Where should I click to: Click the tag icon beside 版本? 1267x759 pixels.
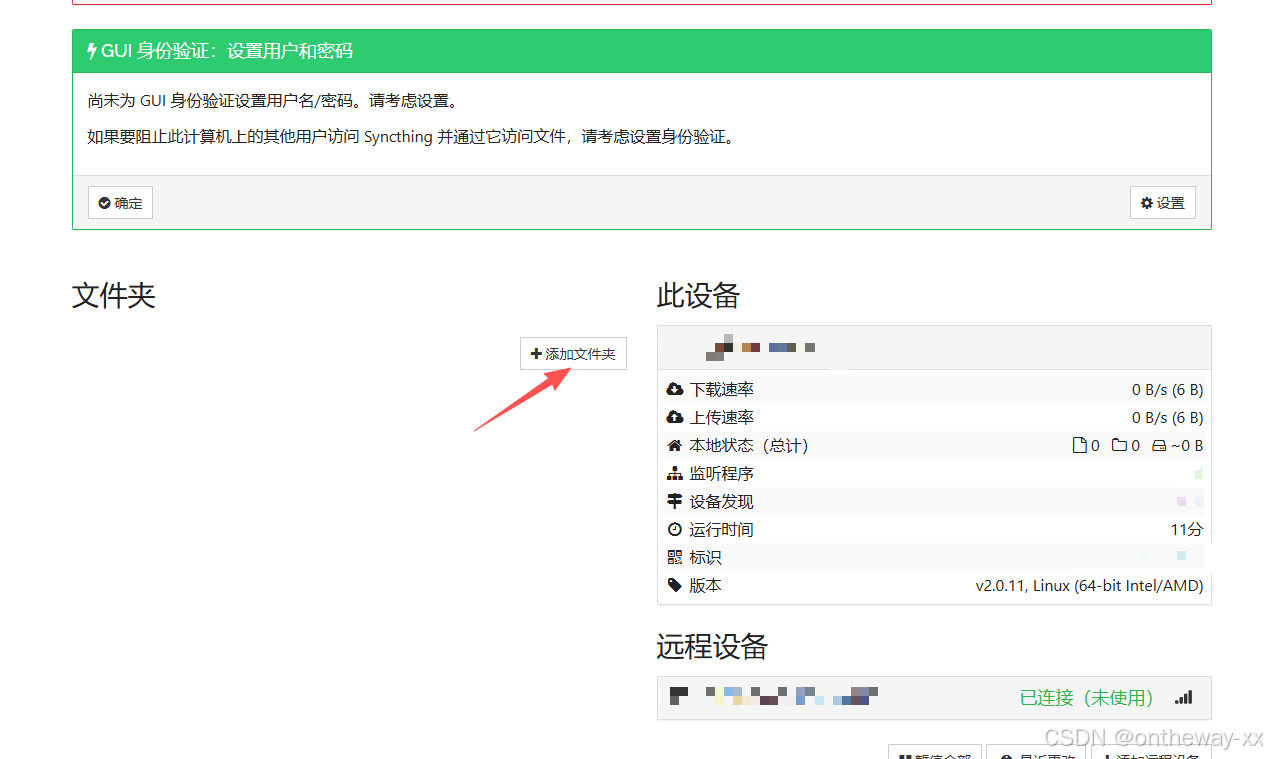(x=675, y=585)
